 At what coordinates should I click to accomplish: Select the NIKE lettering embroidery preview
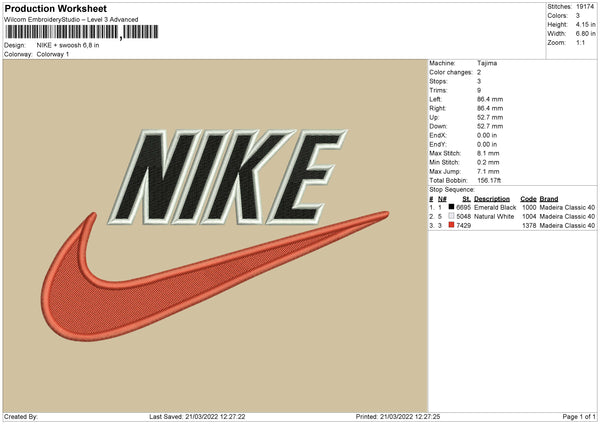tap(228, 176)
